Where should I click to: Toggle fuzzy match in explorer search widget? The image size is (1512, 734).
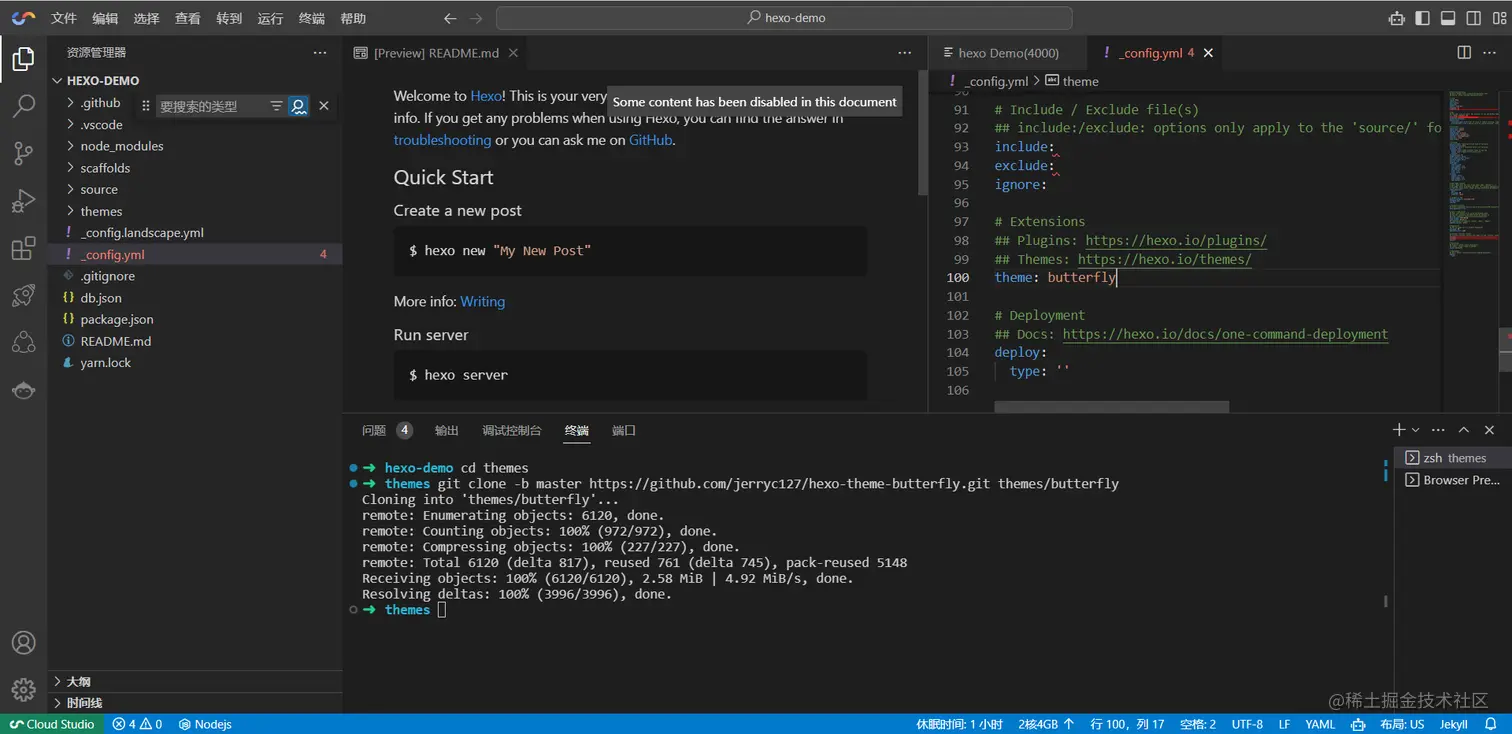tap(298, 106)
